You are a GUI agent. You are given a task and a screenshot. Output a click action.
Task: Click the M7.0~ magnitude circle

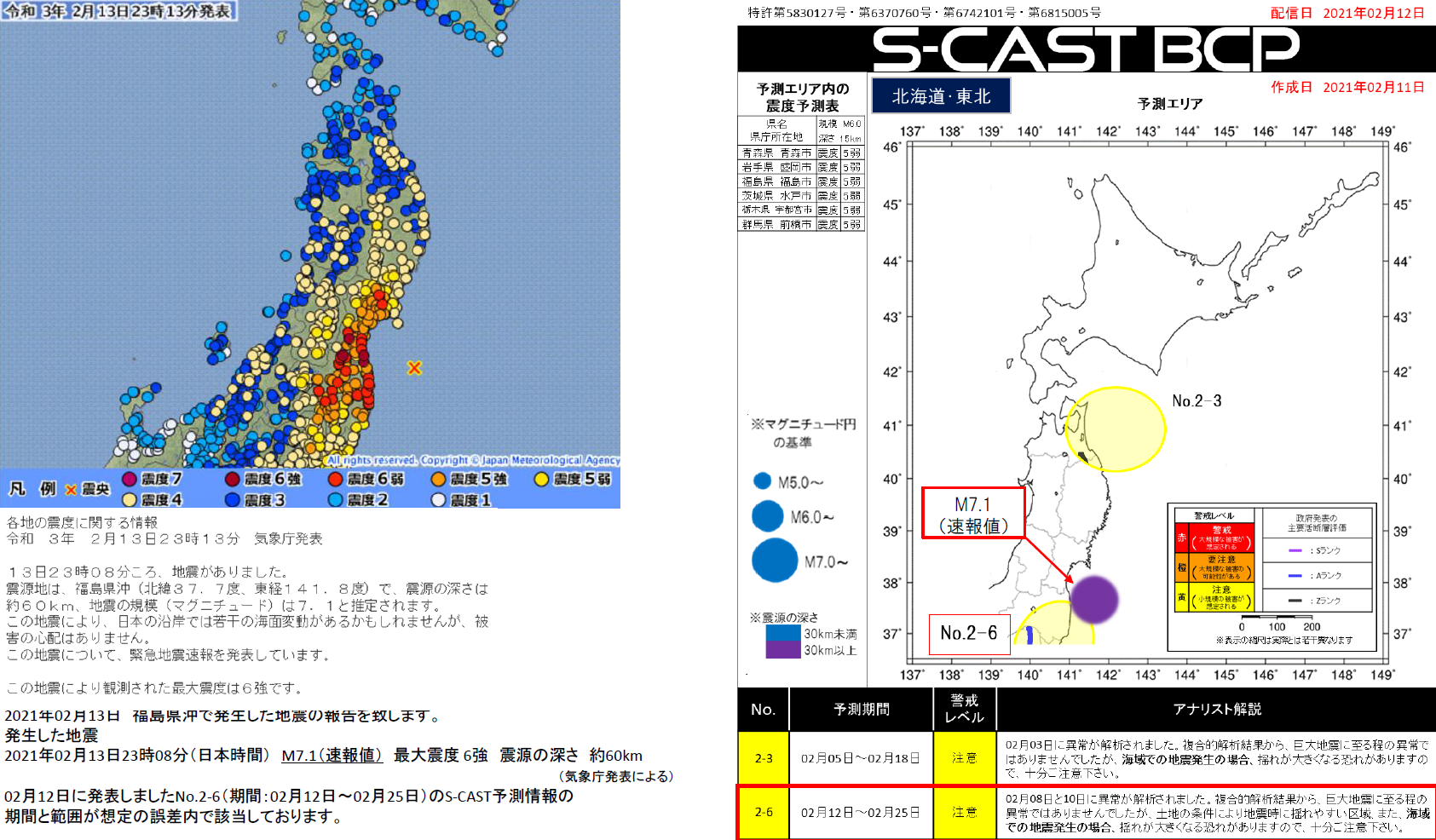[776, 561]
